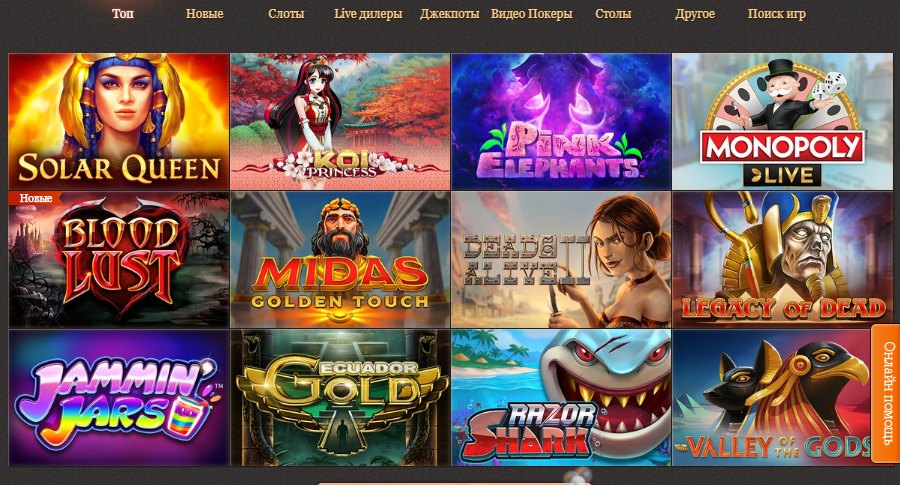Open the Поиск игр search tab
Image resolution: width=900 pixels, height=485 pixels.
[777, 14]
